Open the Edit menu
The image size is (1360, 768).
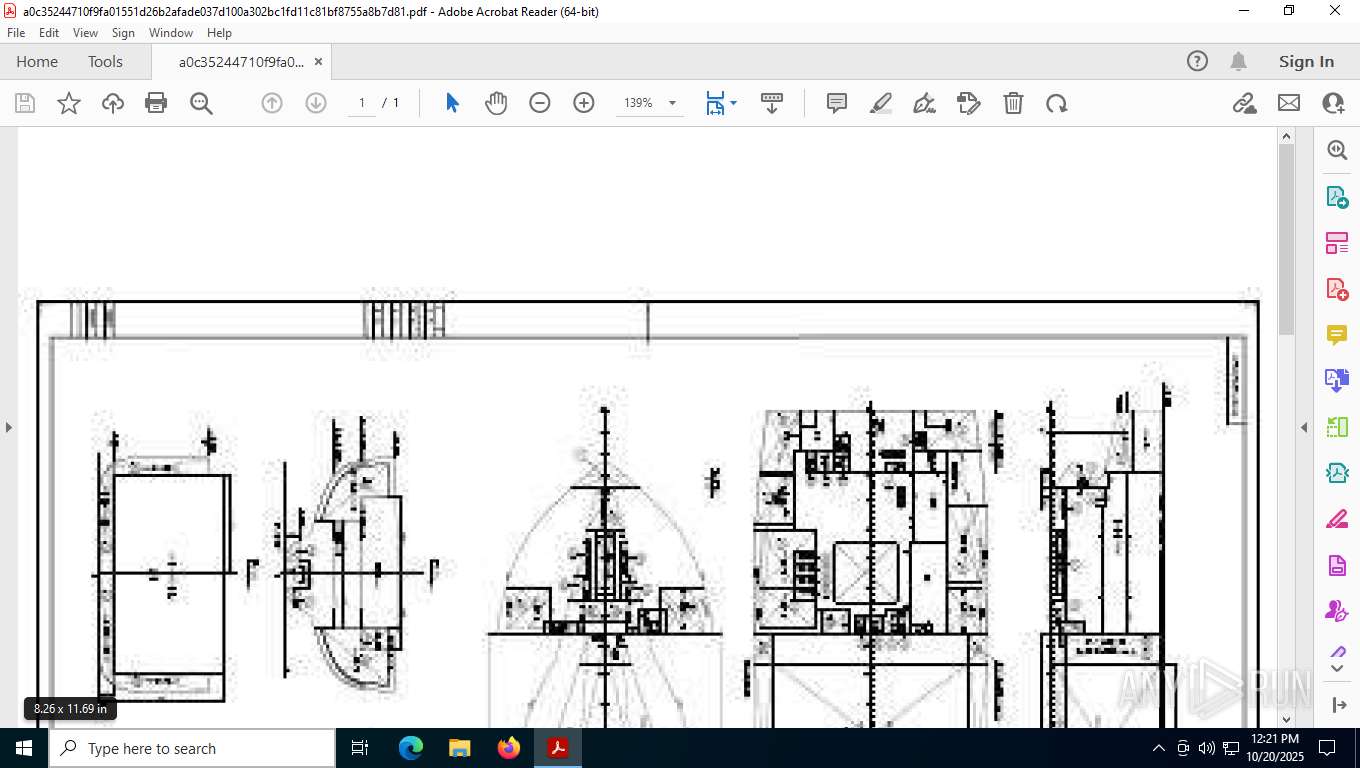tap(49, 33)
